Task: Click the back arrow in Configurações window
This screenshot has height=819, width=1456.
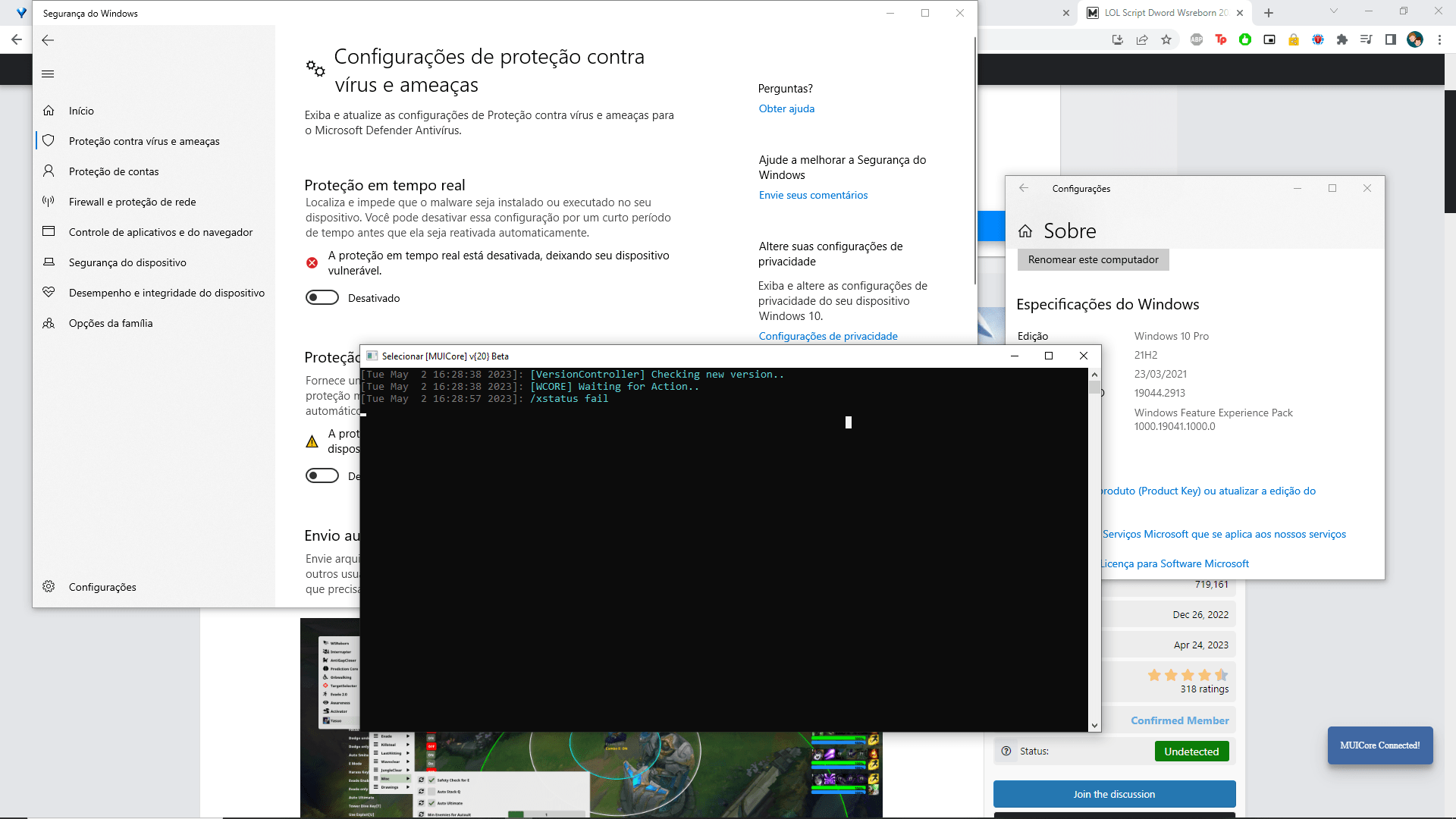Action: [1024, 188]
